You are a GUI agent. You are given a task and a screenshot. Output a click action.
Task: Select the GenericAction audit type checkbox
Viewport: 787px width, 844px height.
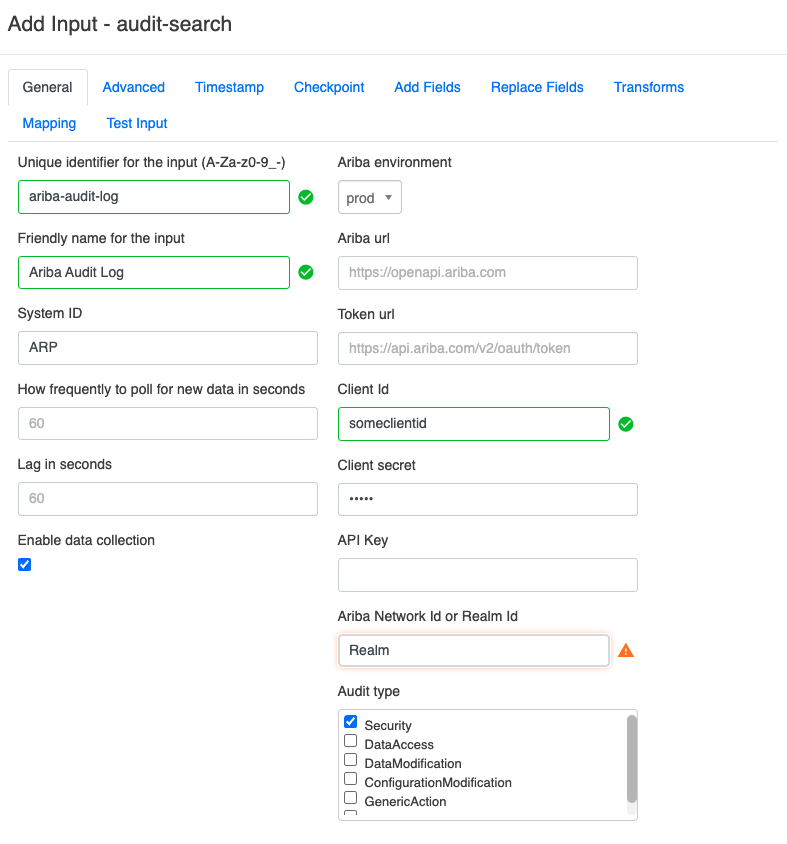[x=351, y=798]
